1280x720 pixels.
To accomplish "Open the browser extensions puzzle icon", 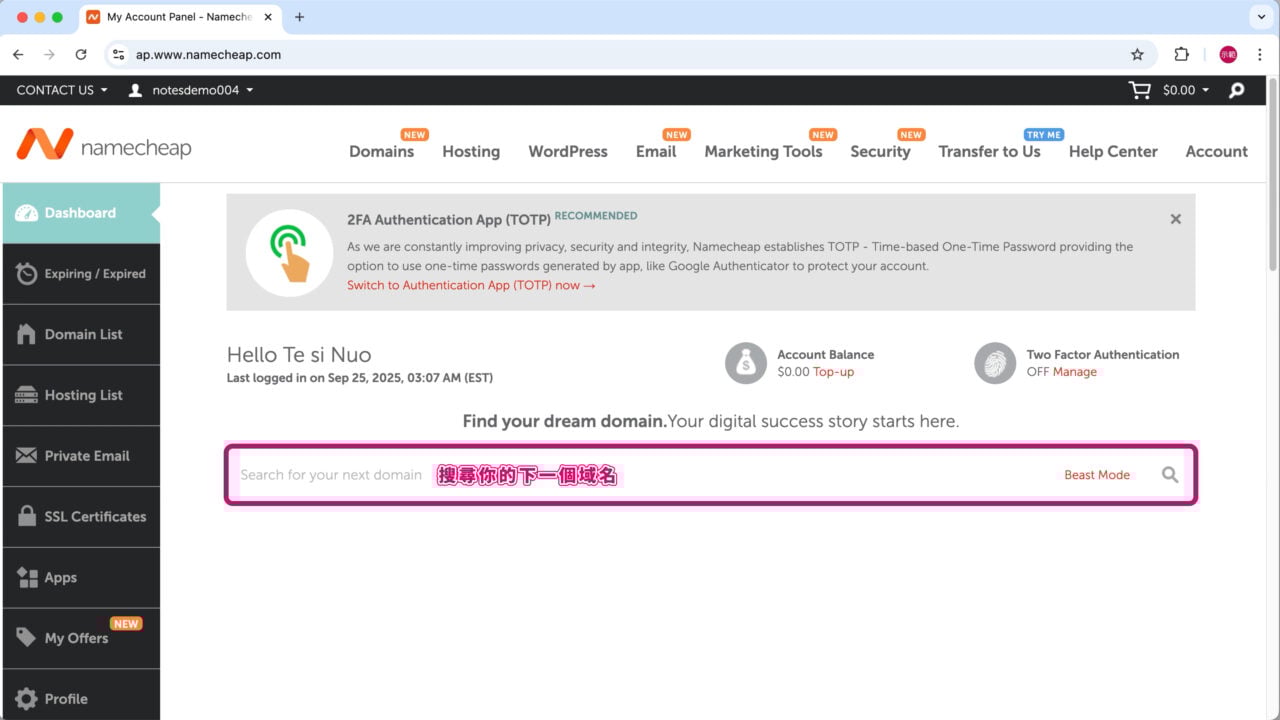I will point(1181,55).
